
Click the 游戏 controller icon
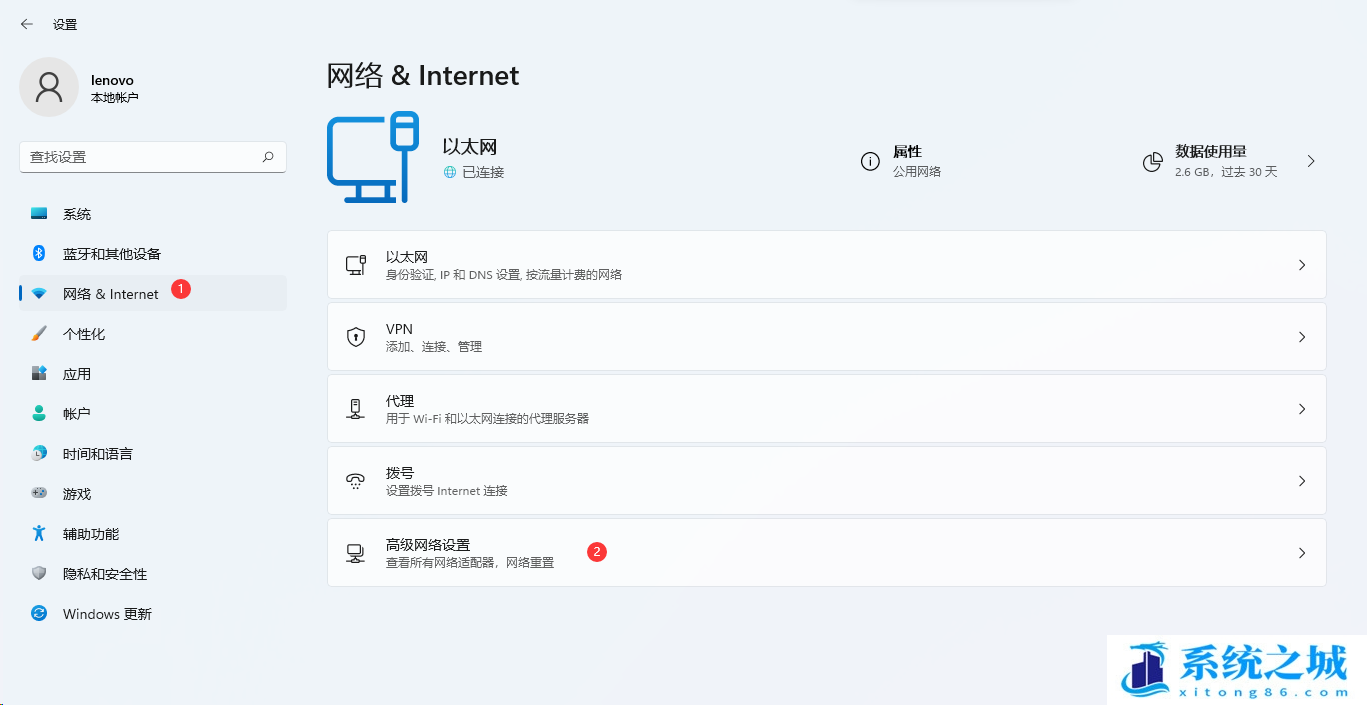[39, 494]
